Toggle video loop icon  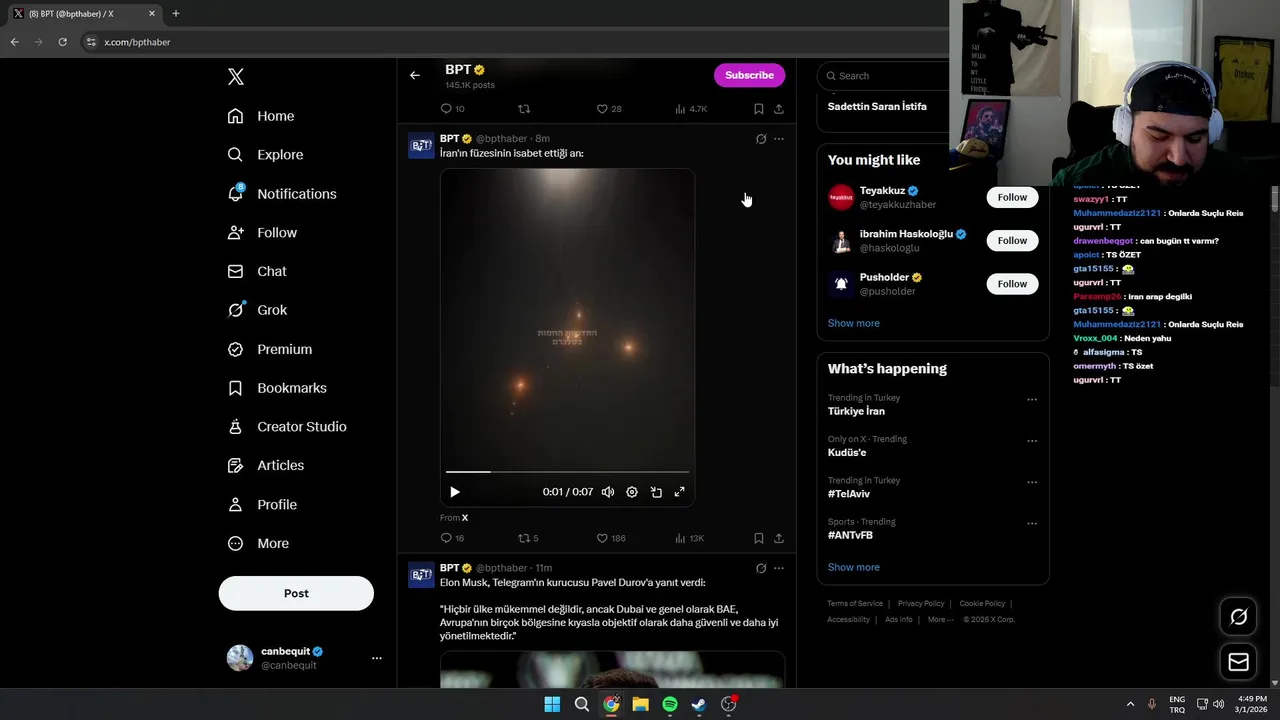tap(656, 492)
